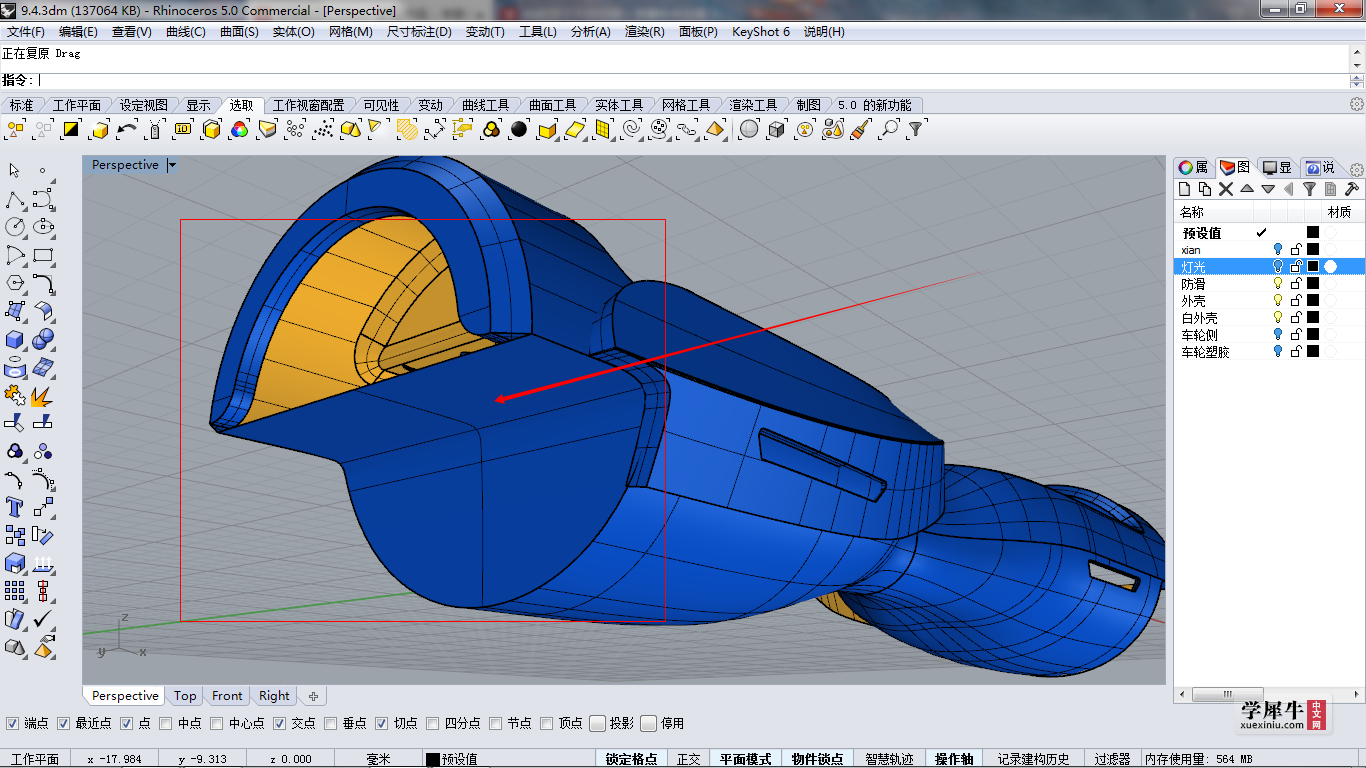1366x768 pixels.
Task: Enable the 四分点 osnap checkbox
Action: [433, 723]
